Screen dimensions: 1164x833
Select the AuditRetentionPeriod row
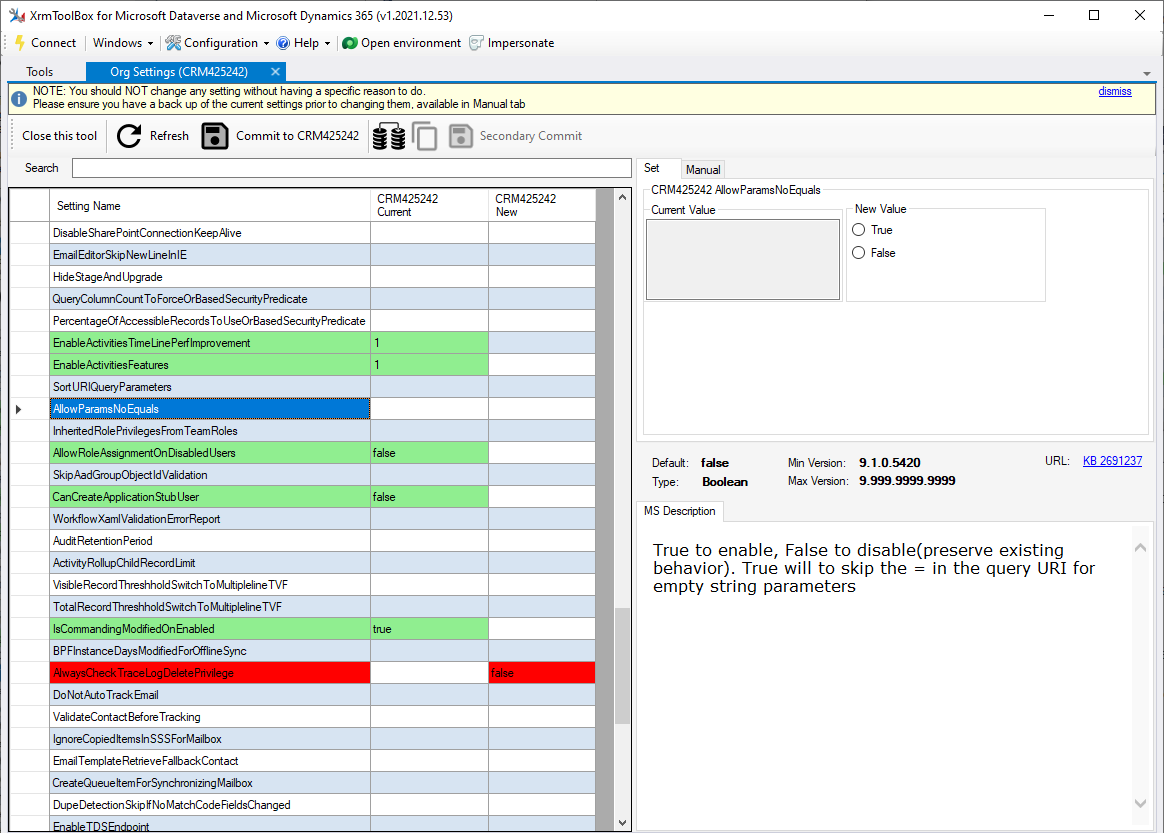coord(302,540)
